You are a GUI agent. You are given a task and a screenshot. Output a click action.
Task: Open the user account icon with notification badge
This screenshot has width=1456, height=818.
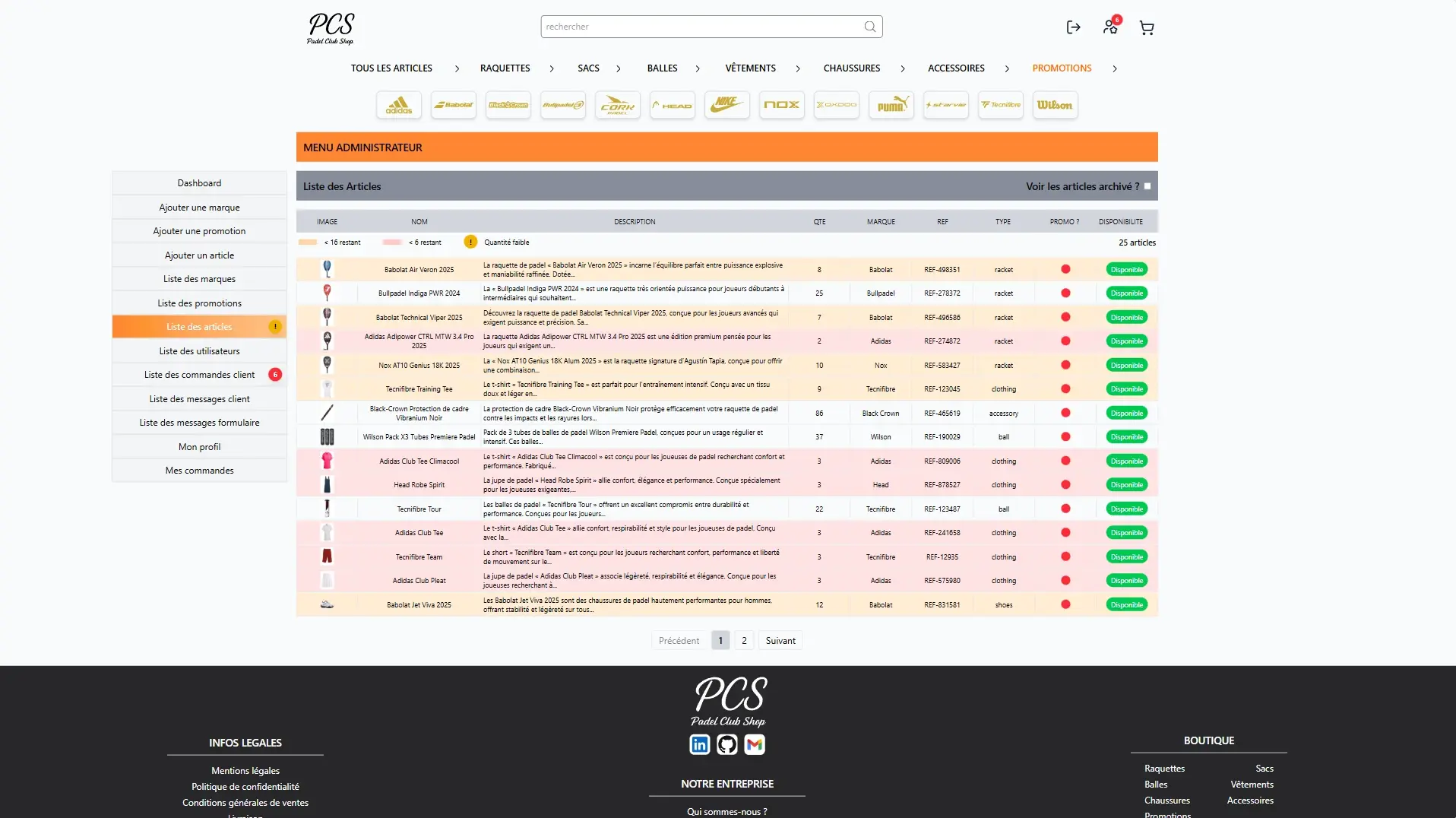tap(1110, 27)
